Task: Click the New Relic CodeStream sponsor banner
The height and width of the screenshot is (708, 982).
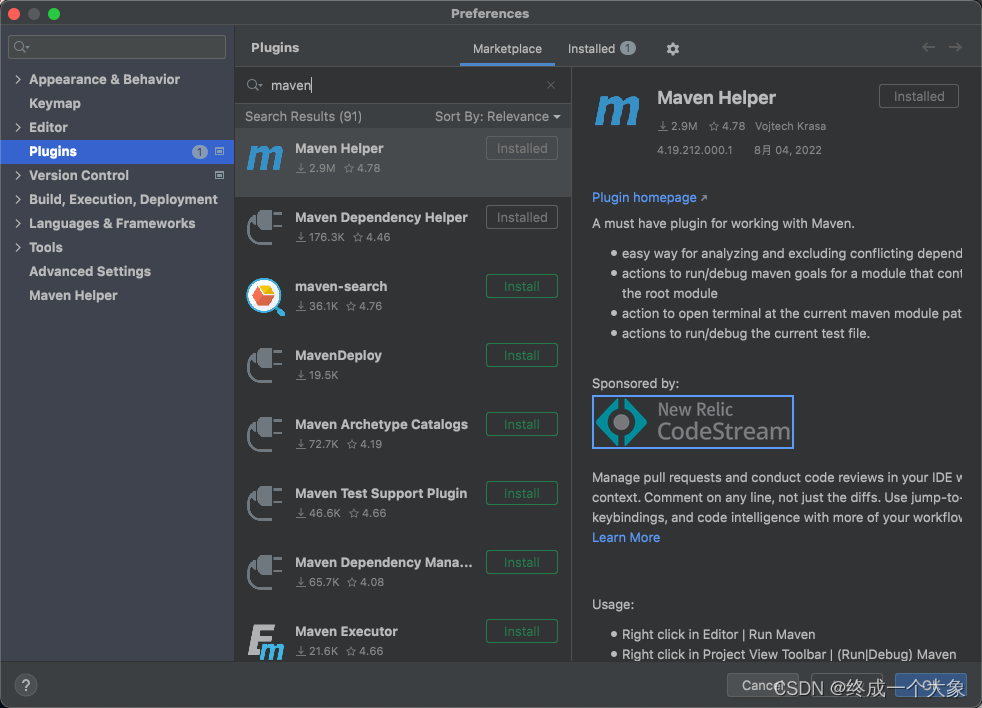Action: click(693, 422)
